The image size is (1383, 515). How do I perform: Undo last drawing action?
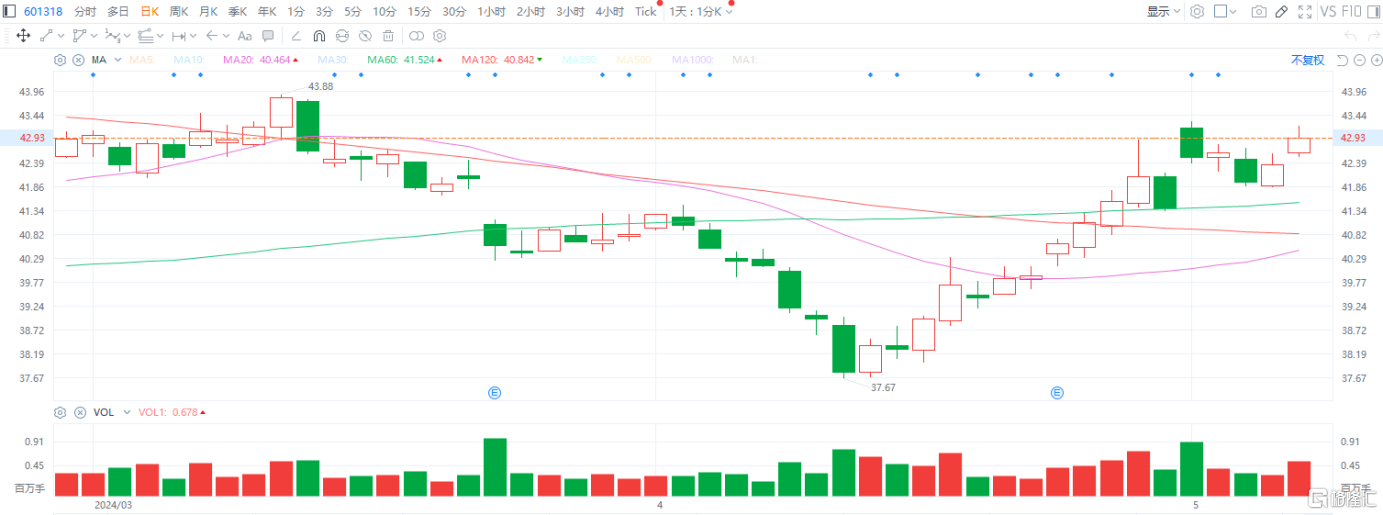point(1351,36)
